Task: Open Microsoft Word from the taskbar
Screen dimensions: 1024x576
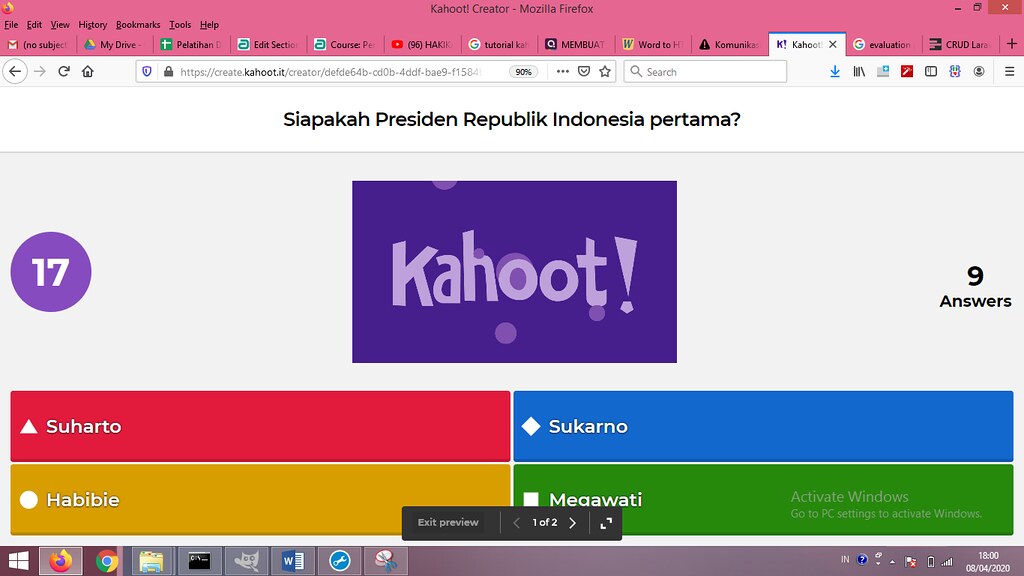Action: (293, 561)
